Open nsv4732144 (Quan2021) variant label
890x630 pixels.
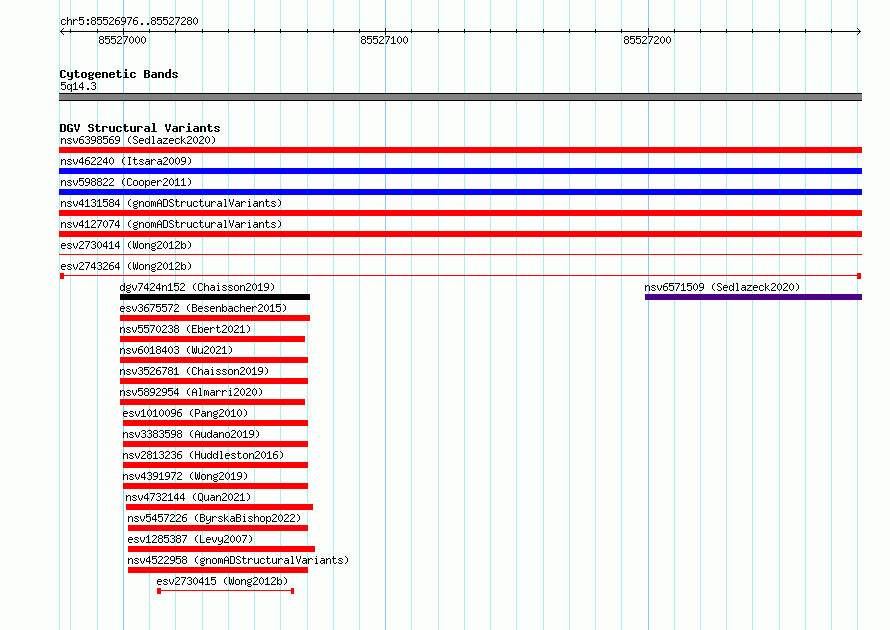pos(188,497)
